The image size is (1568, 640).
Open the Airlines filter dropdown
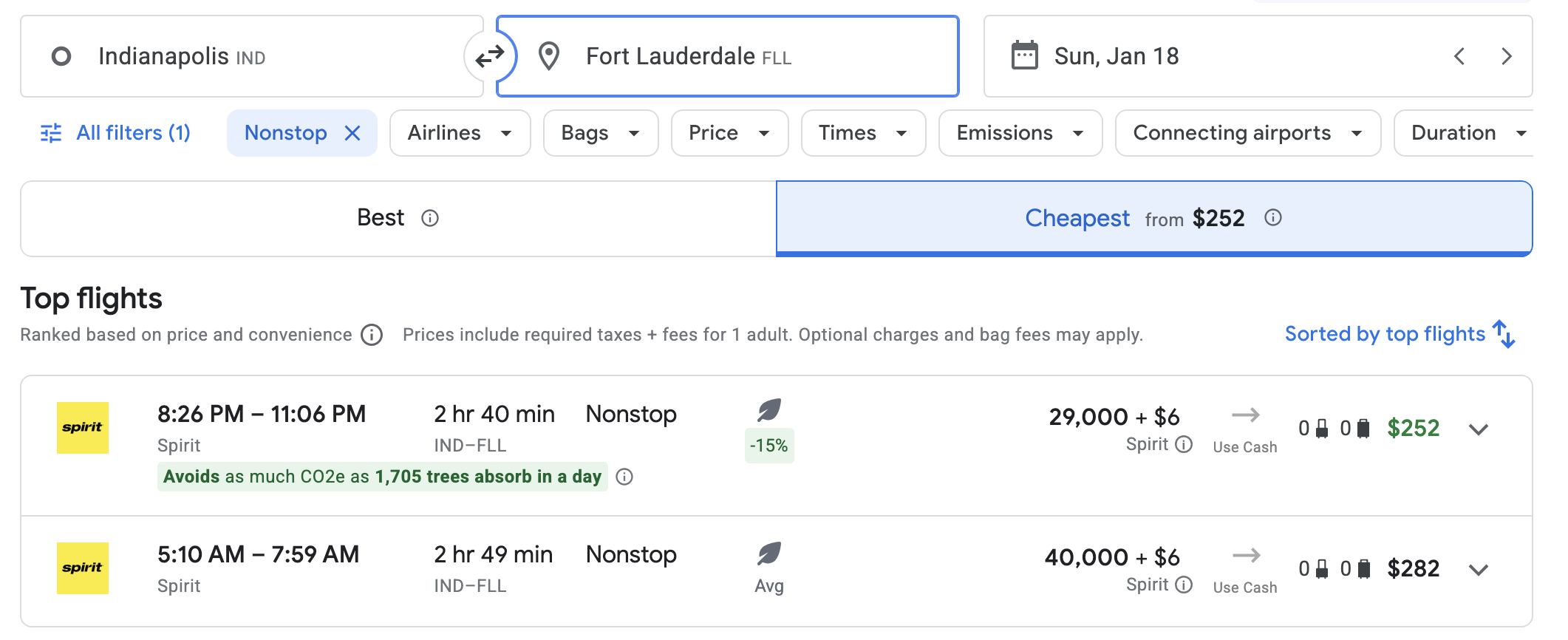[x=460, y=133]
